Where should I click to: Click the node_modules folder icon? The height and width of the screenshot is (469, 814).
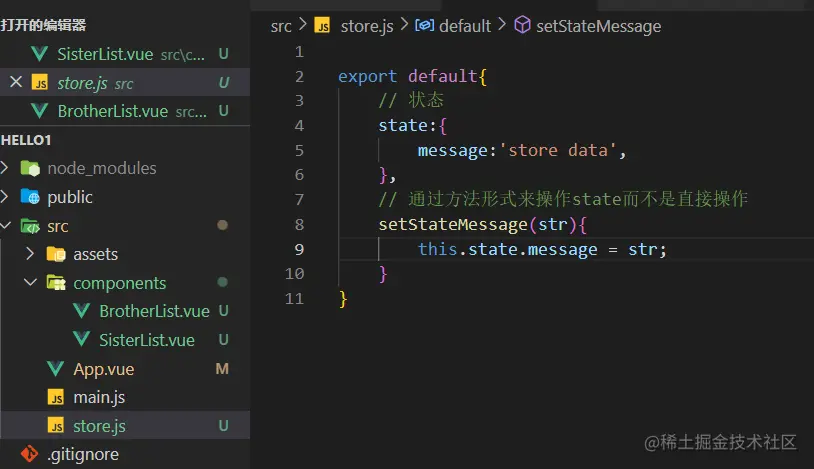coord(30,168)
